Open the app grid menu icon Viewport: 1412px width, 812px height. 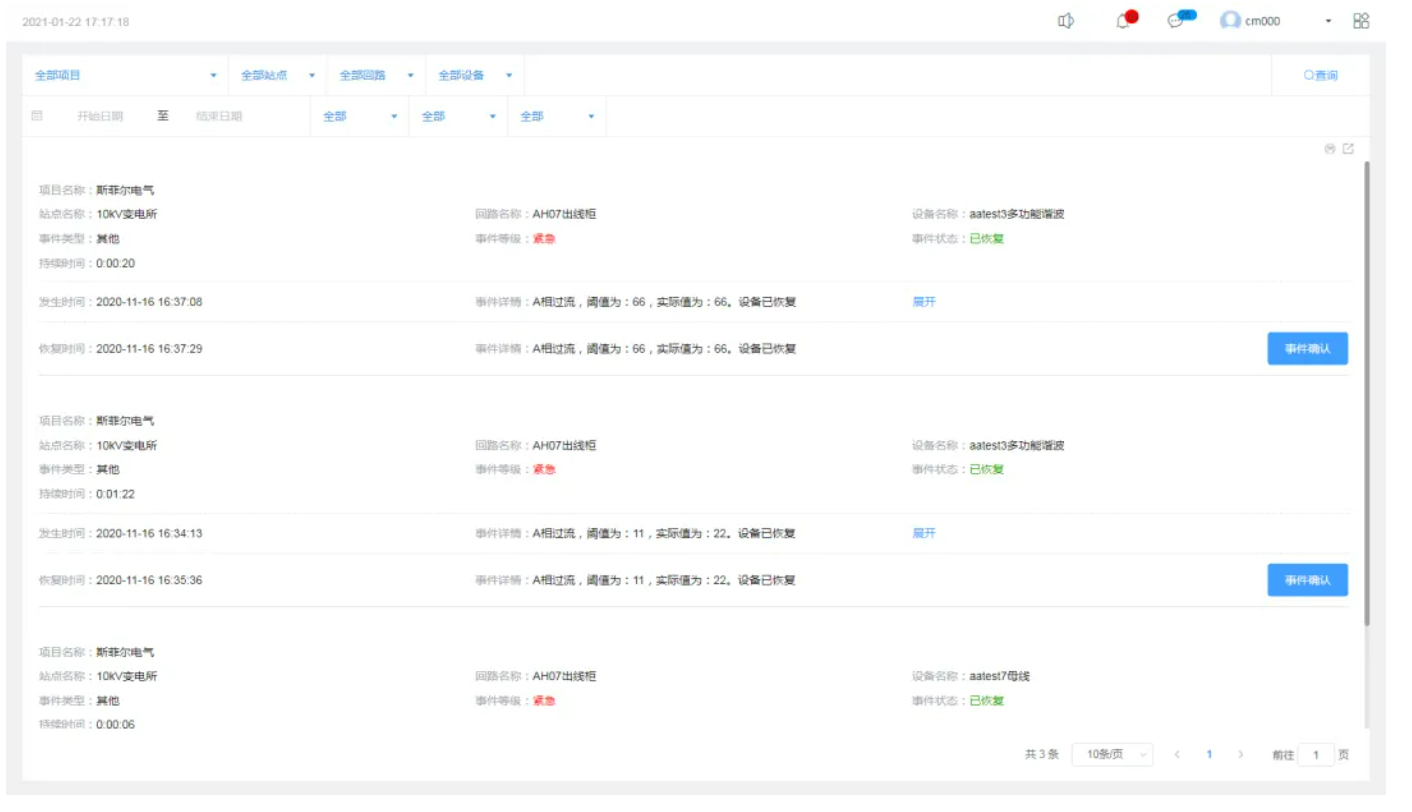point(1361,21)
